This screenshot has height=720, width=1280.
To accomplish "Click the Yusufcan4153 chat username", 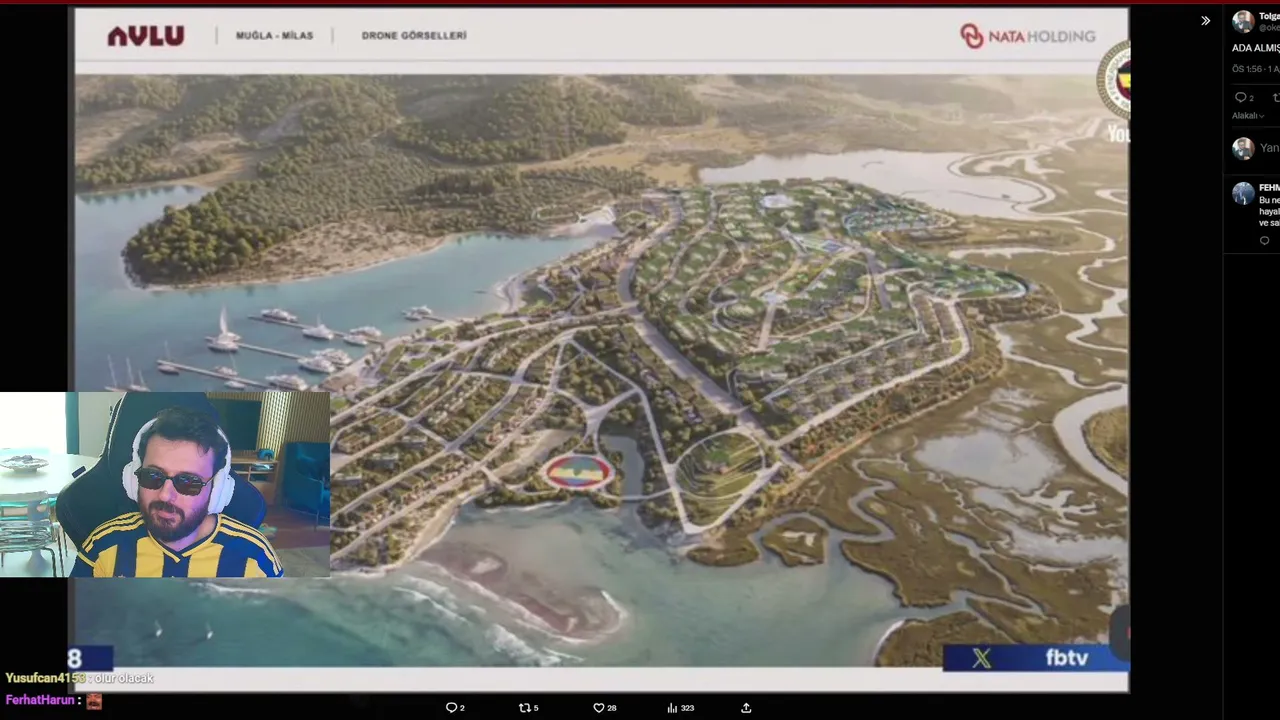I will 45,678.
